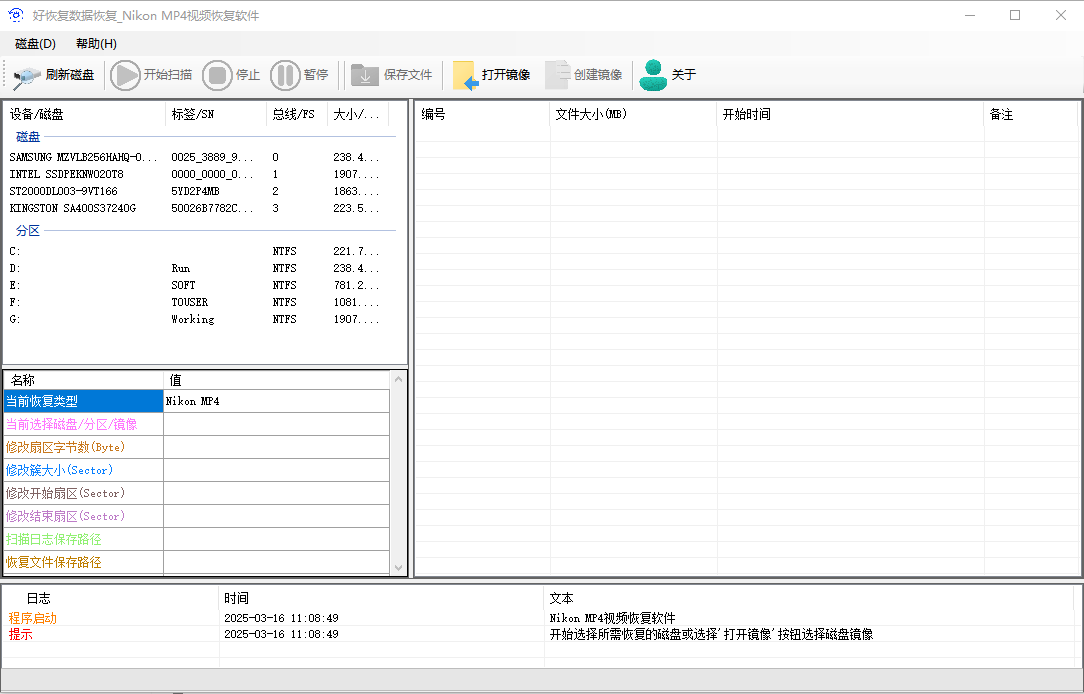
Task: Click the 恢复文件保存路径 label
Action: pos(54,563)
